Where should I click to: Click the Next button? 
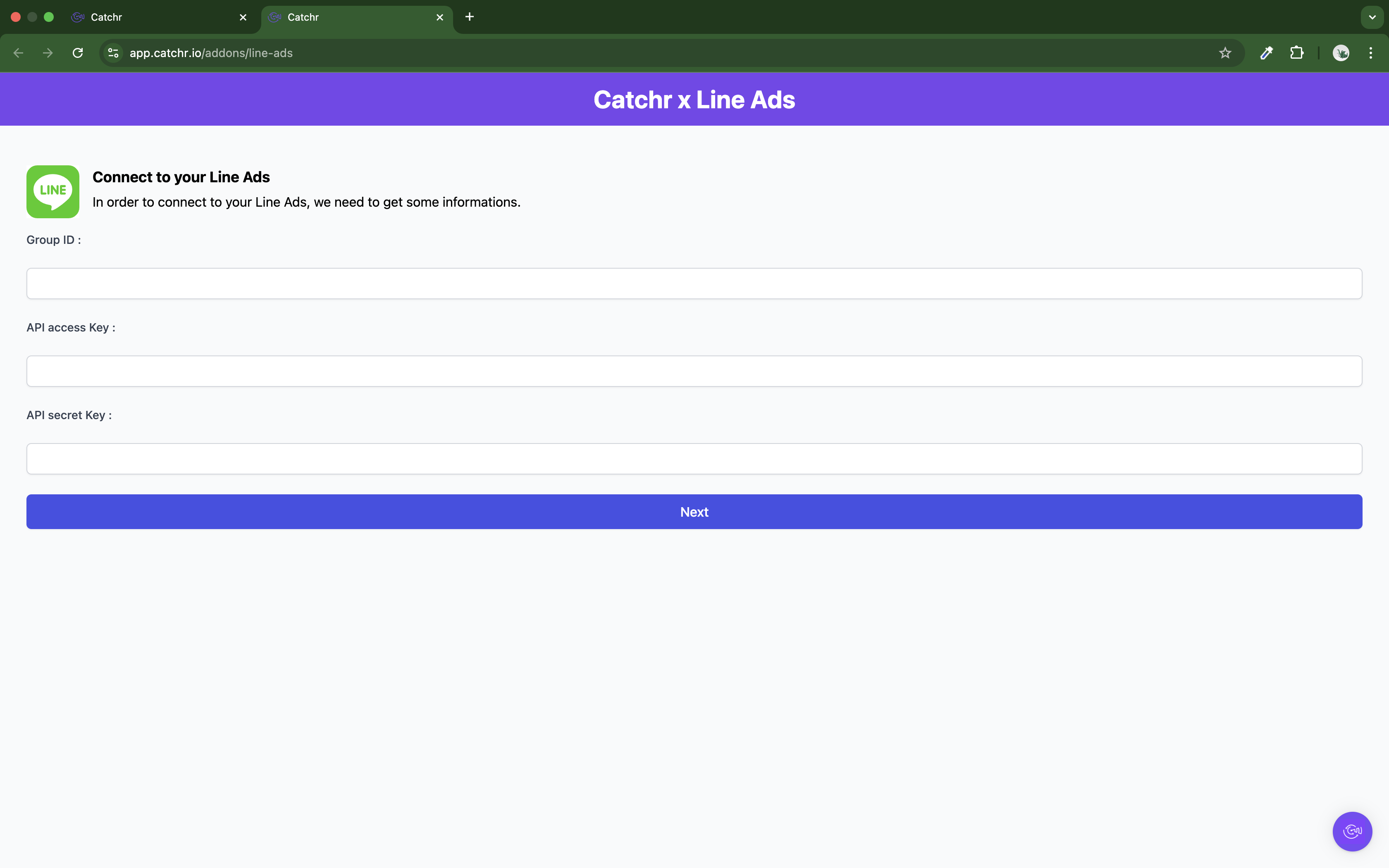tap(694, 512)
